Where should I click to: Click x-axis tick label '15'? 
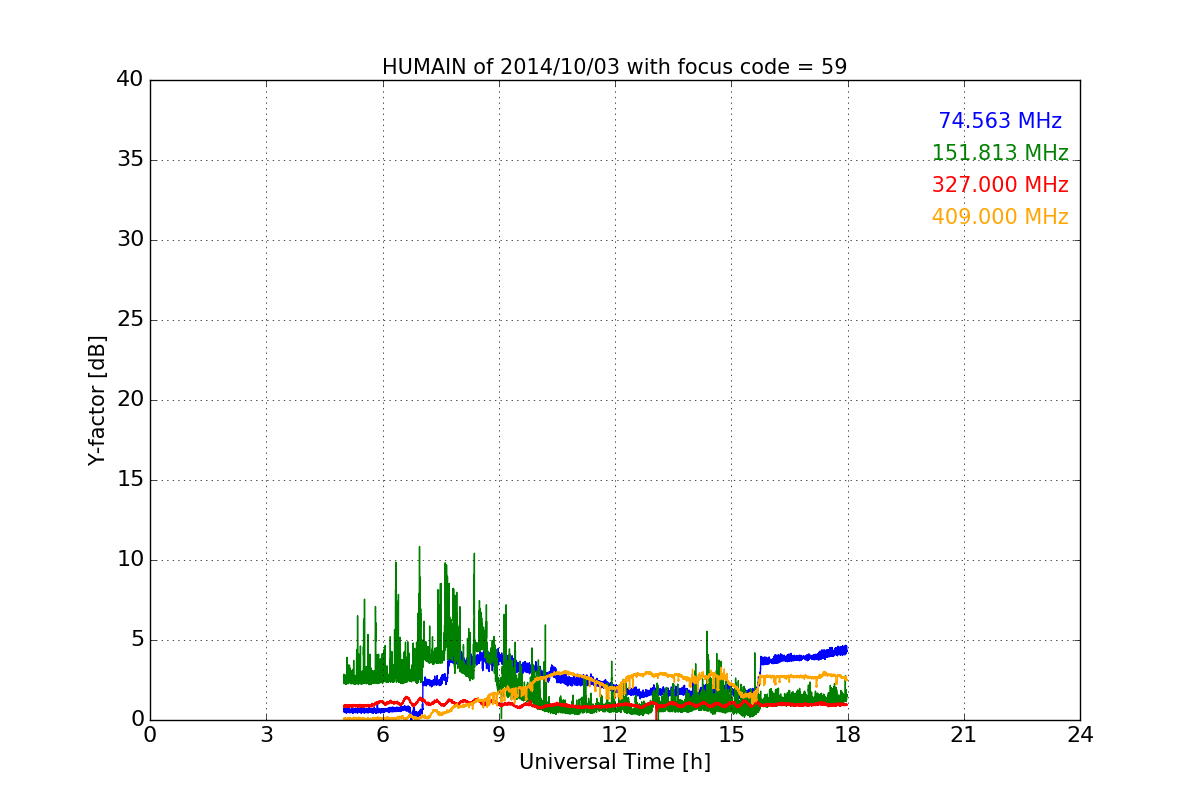click(731, 735)
